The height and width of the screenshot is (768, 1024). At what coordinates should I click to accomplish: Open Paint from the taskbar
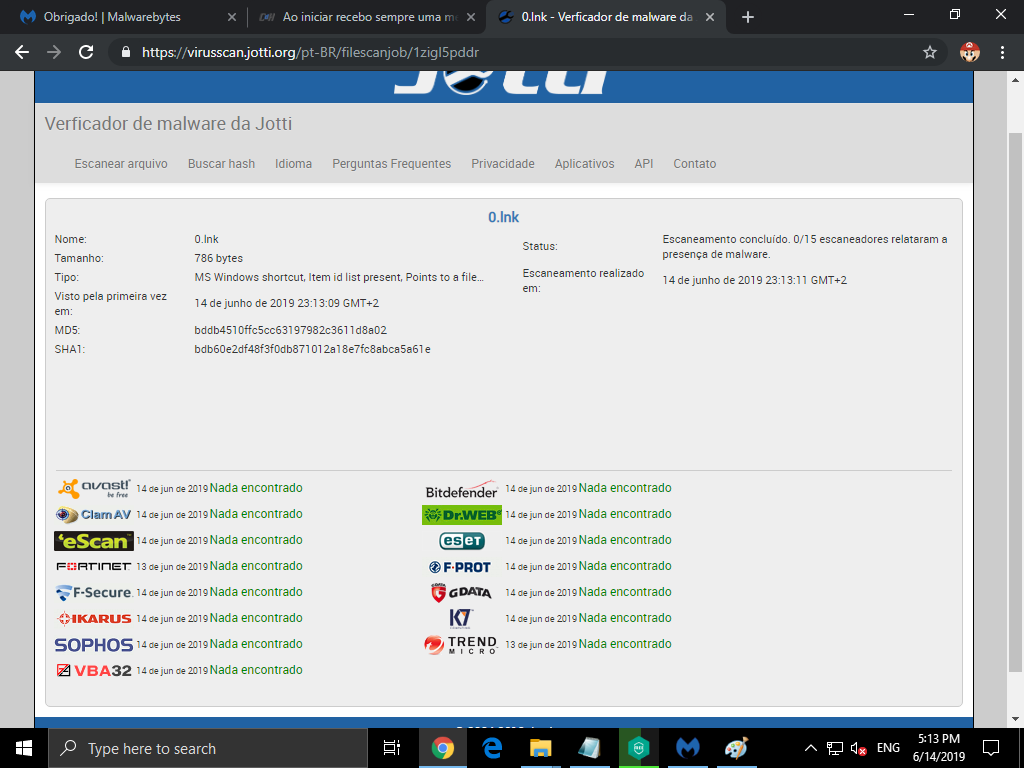coord(737,748)
